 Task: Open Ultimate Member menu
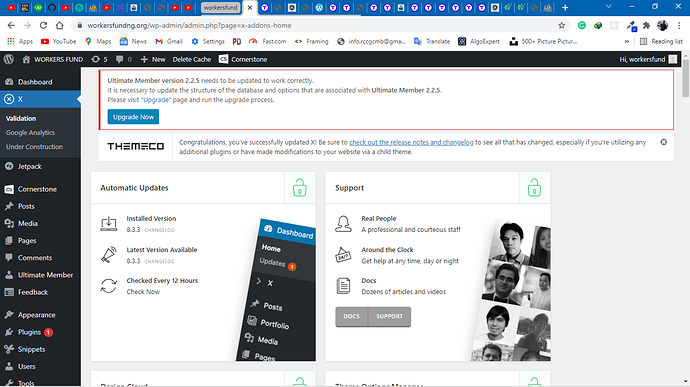click(40, 275)
